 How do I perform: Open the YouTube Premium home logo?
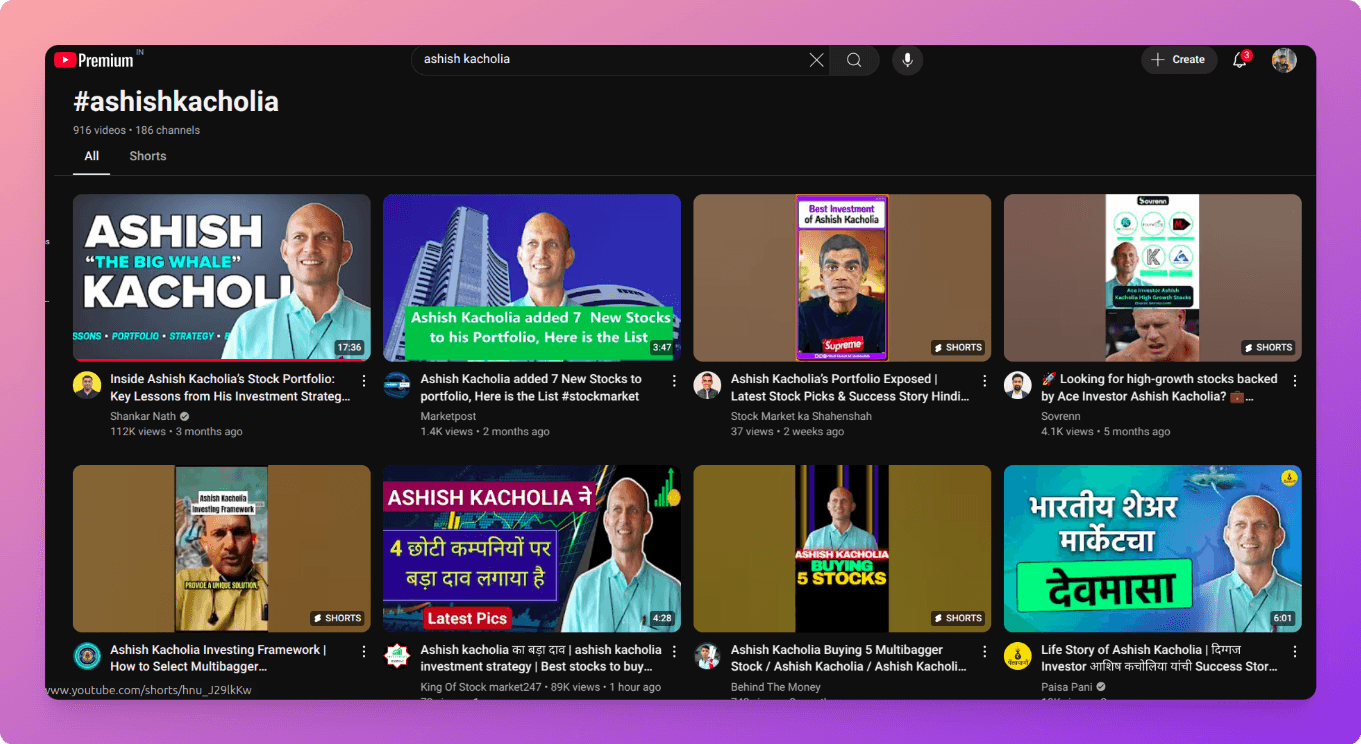94,60
